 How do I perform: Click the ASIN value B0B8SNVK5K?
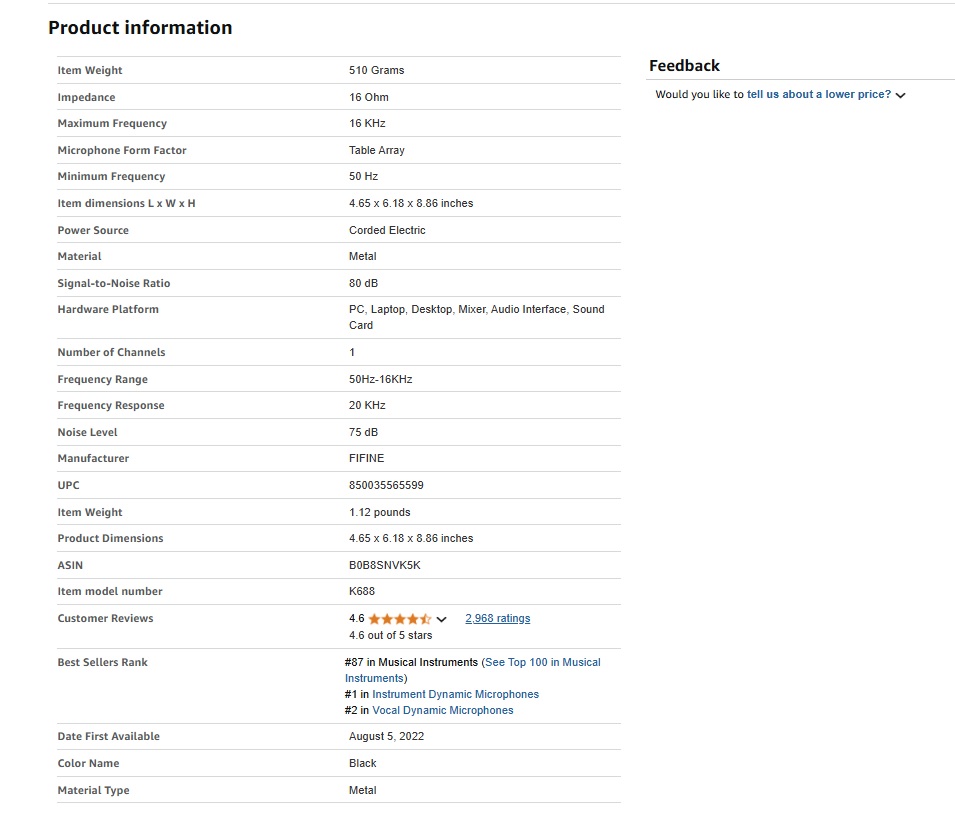point(384,565)
